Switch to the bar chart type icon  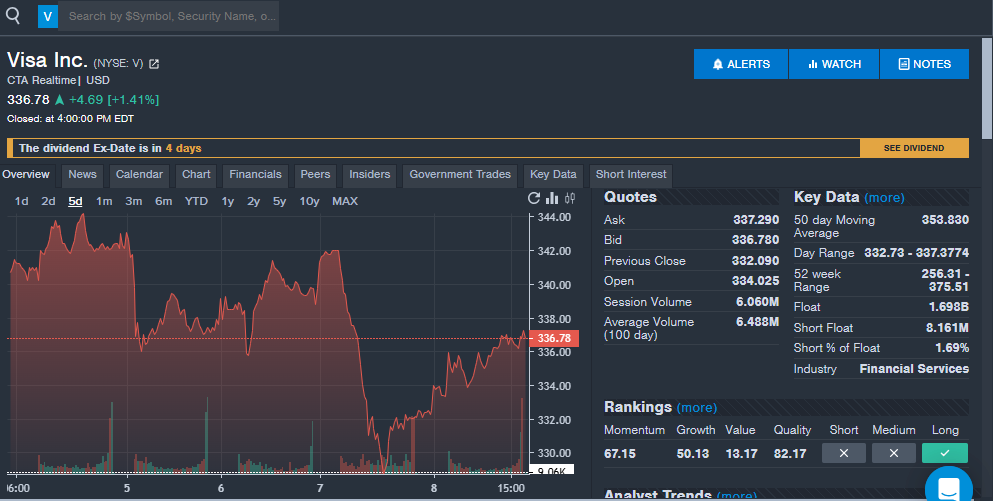tap(552, 198)
